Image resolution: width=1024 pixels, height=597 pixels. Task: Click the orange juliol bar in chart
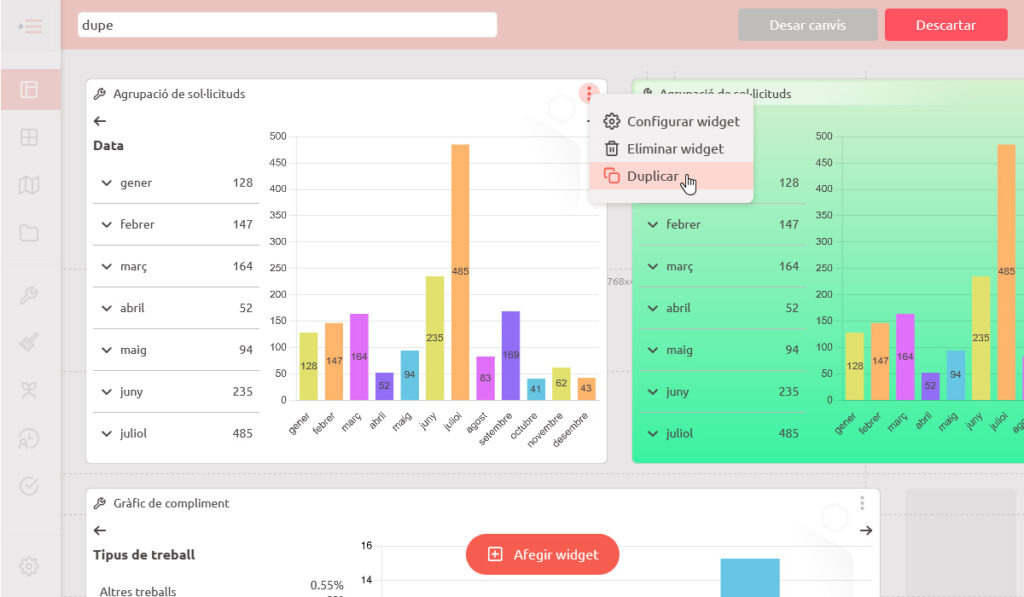tap(460, 272)
